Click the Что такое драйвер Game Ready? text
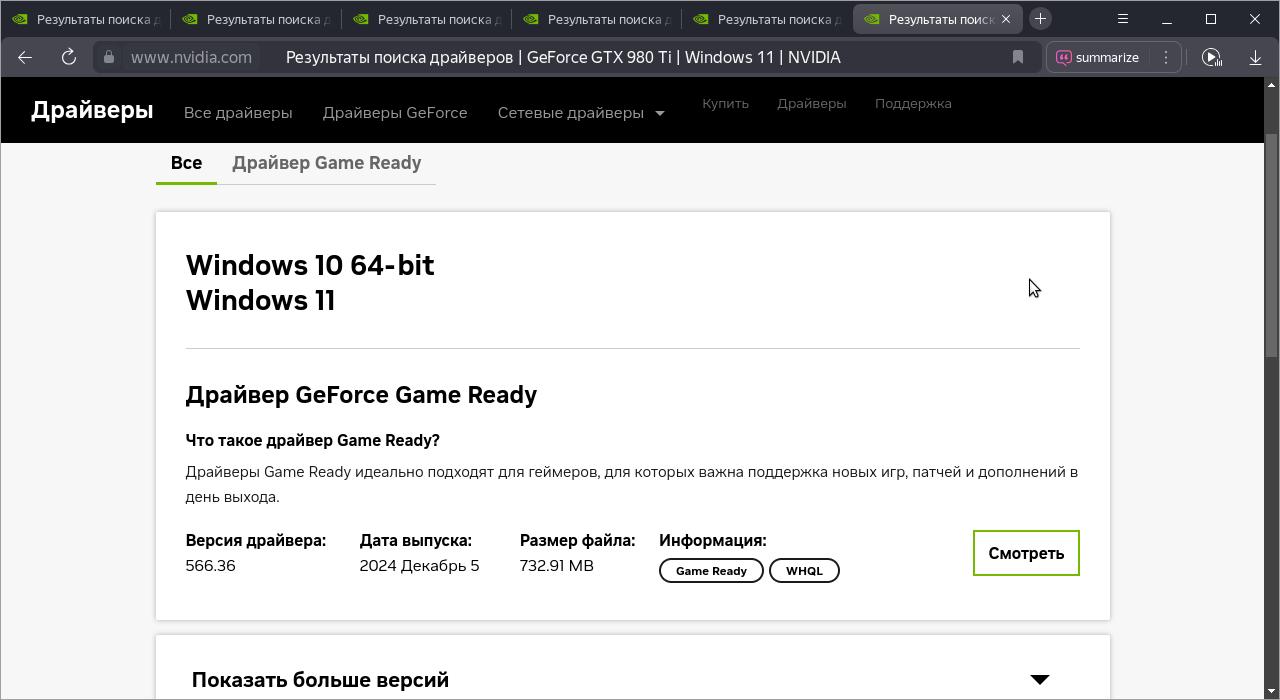The height and width of the screenshot is (700, 1280). coord(312,441)
